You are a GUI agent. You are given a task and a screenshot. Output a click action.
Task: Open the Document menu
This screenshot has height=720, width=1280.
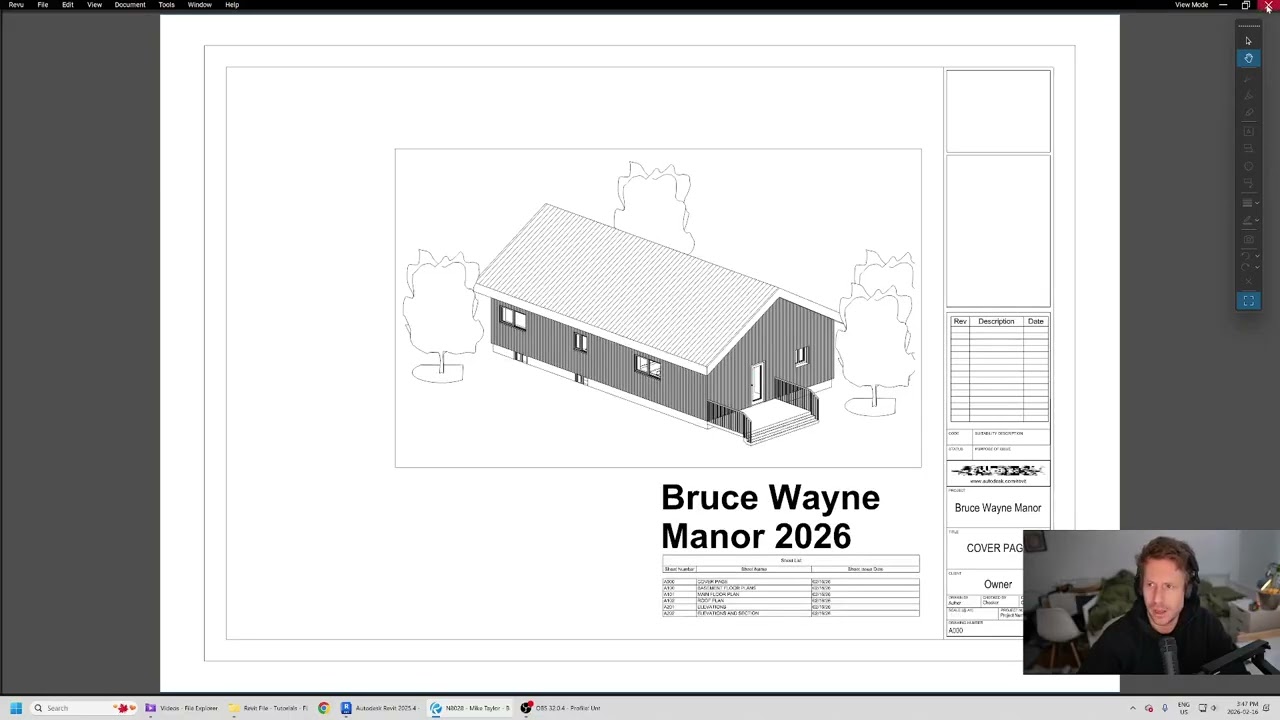pyautogui.click(x=130, y=5)
